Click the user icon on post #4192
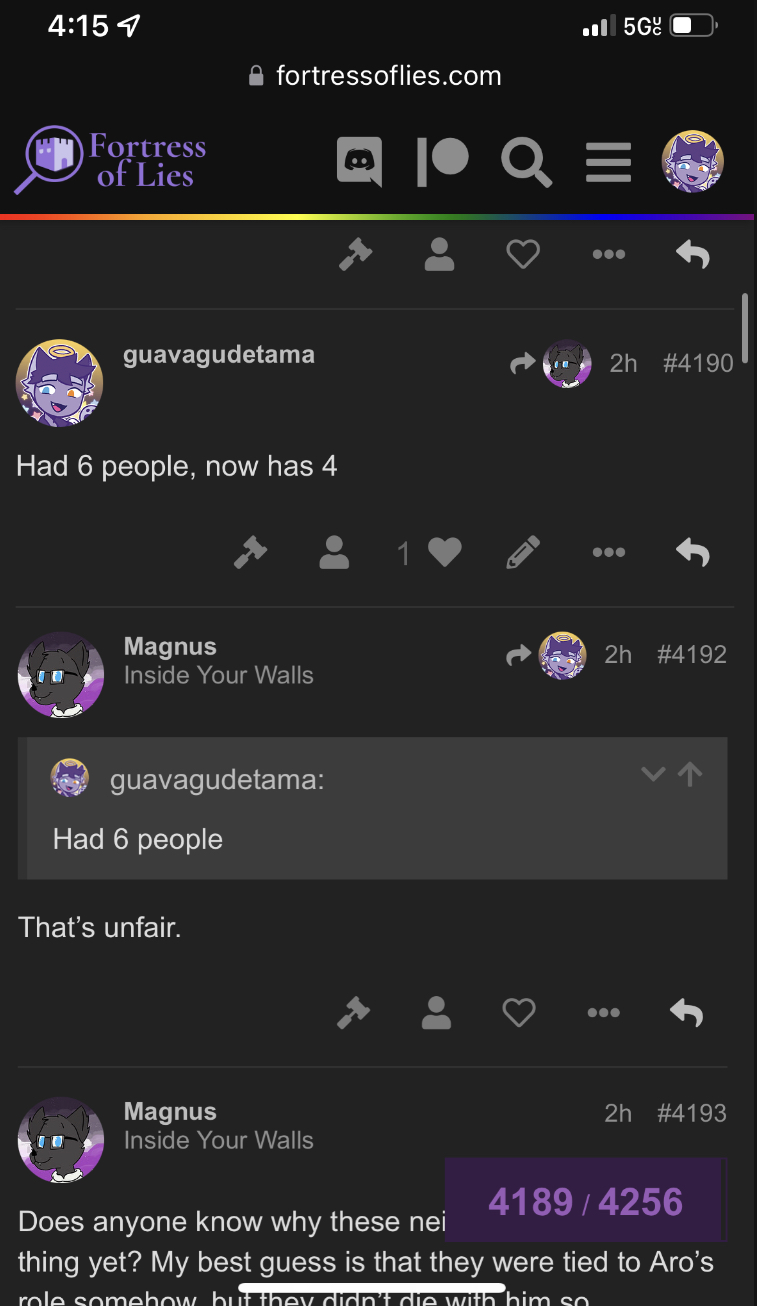The height and width of the screenshot is (1306, 757). coord(436,1013)
